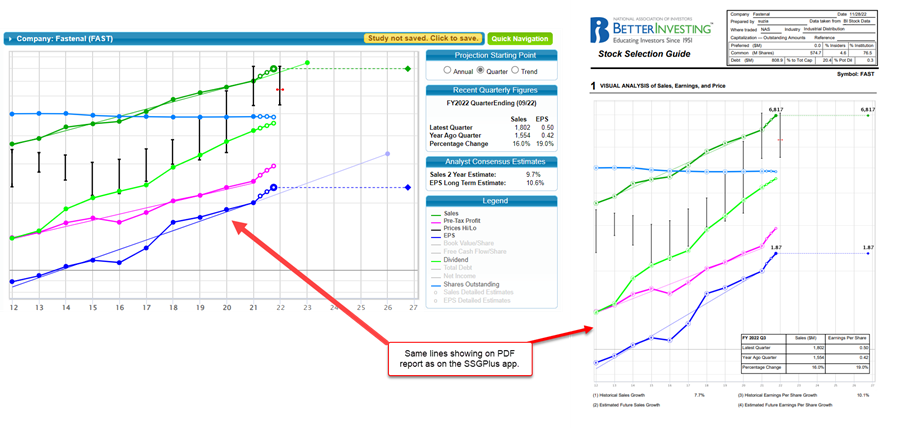Click Sales 2 Year Estimate value 9.7%

coord(533,174)
